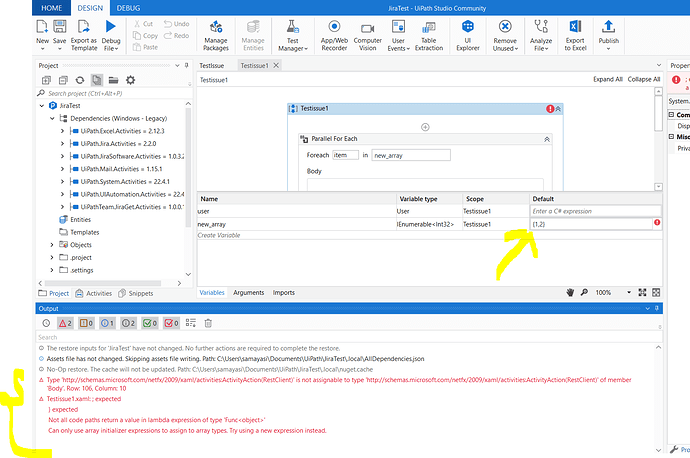690x458 pixels.
Task: Expand UiPath.Mail.Activities dependency
Action: 62,169
